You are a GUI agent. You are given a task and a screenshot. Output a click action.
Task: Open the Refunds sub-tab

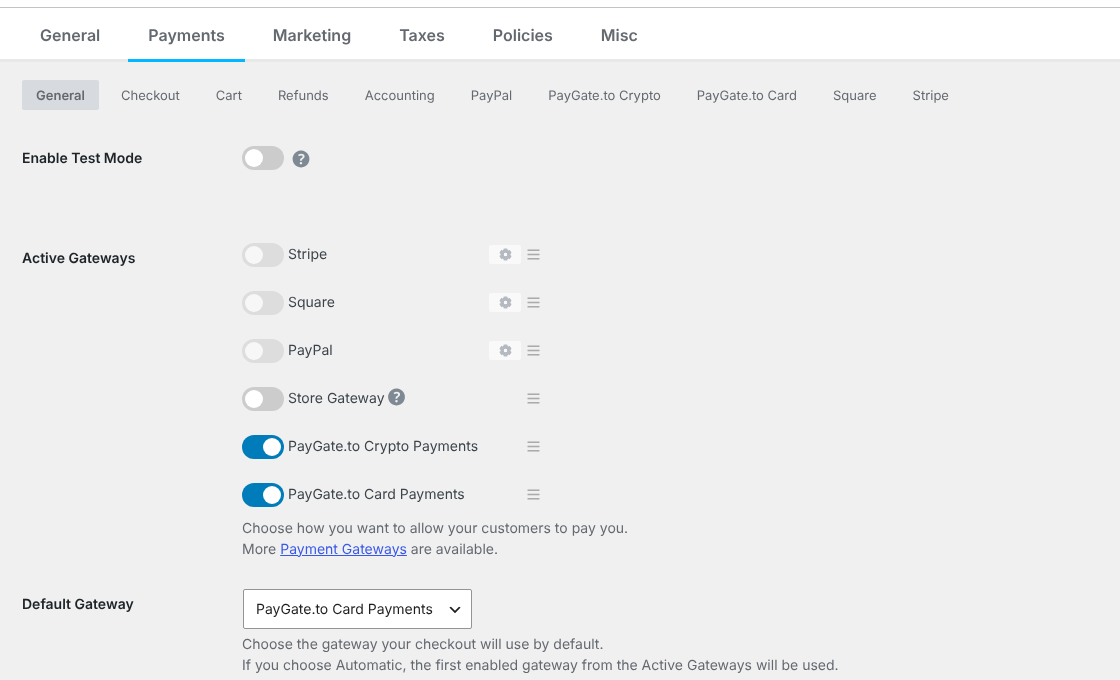(x=303, y=95)
